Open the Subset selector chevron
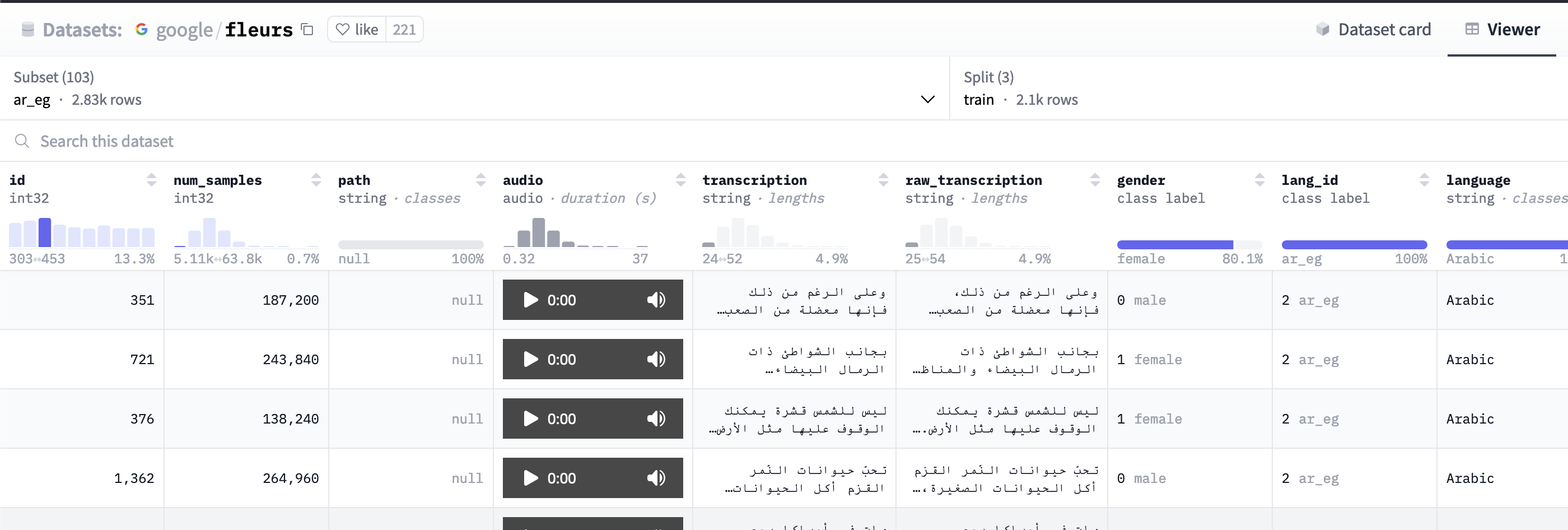Viewport: 1568px width, 530px height. click(928, 99)
